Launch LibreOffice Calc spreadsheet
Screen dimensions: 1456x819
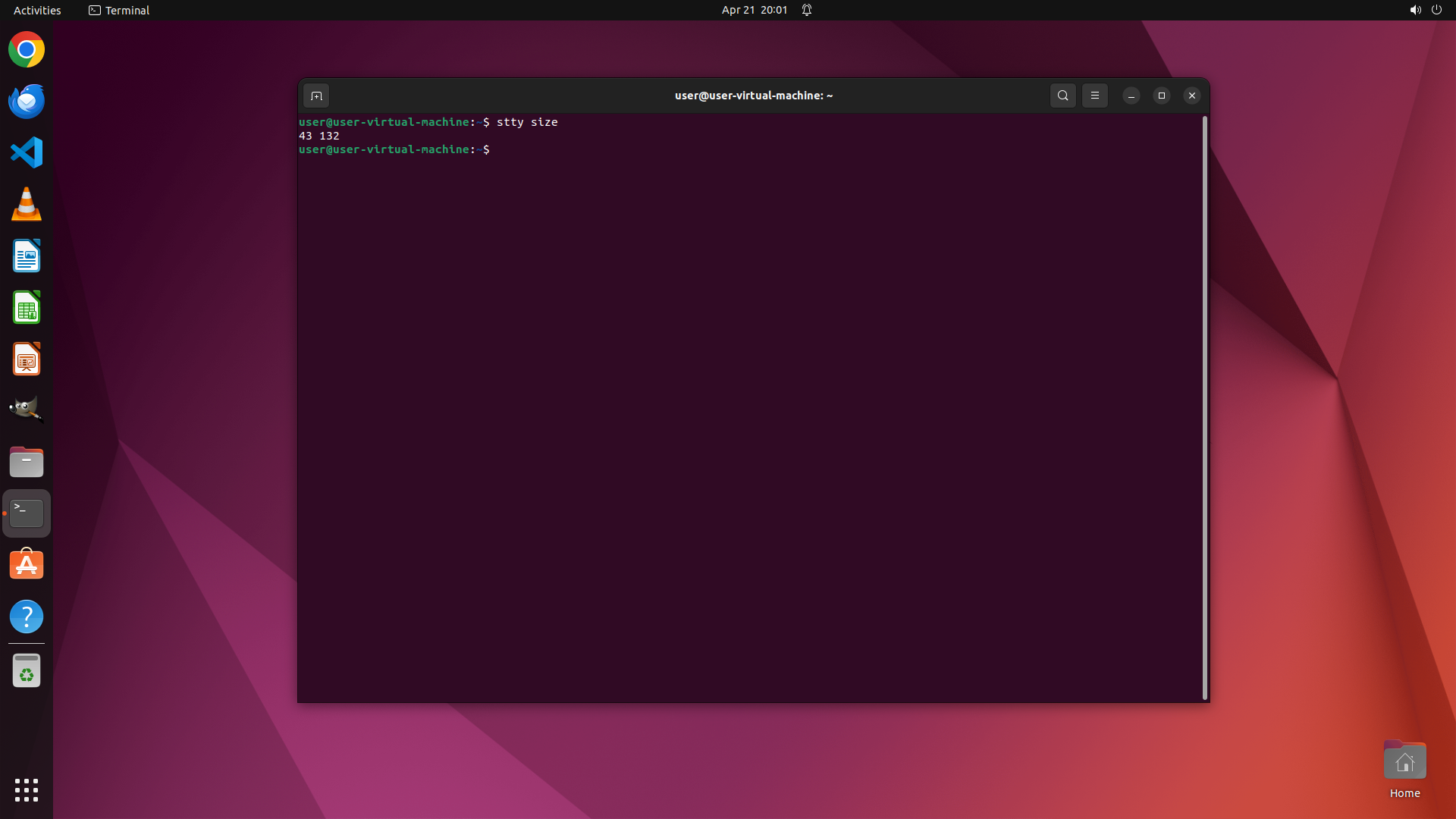[x=27, y=307]
